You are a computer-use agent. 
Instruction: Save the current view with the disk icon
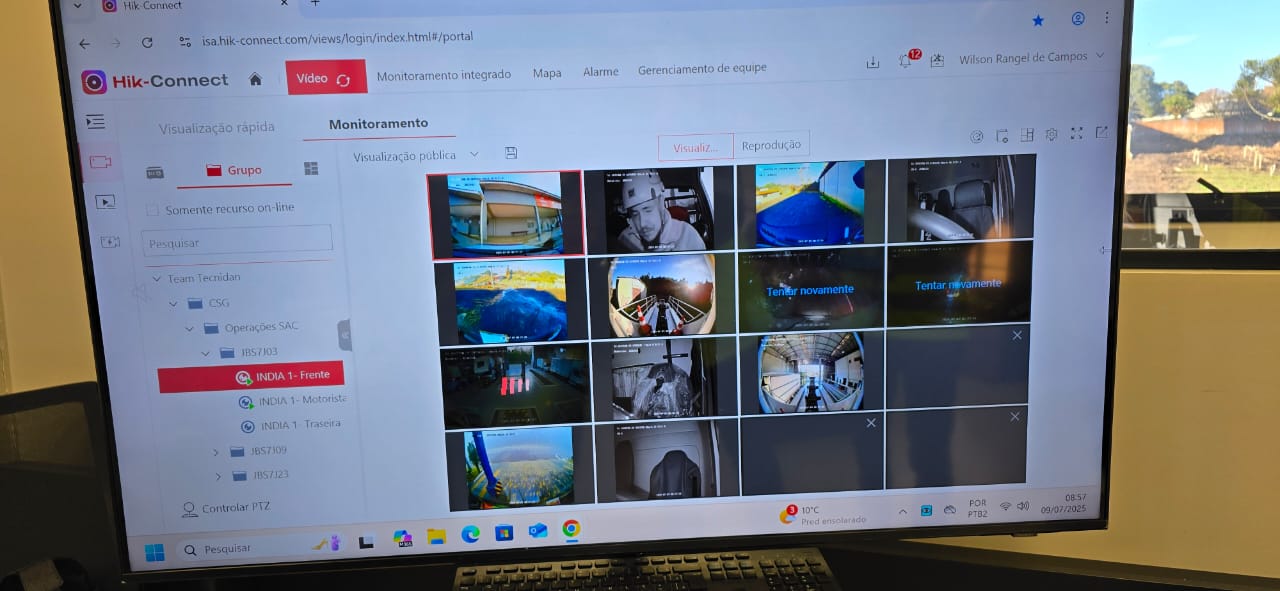coord(511,153)
